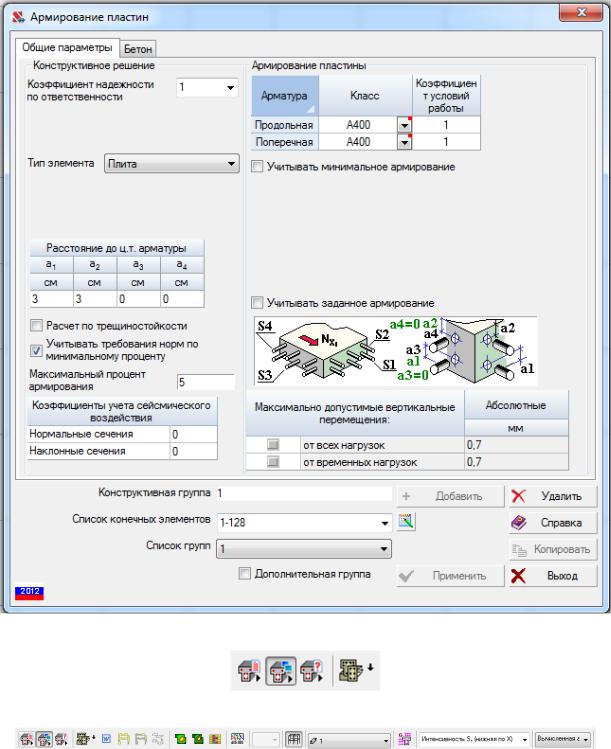Open the diameter group 1 dropdown
The width and height of the screenshot is (611, 749).
349,740
